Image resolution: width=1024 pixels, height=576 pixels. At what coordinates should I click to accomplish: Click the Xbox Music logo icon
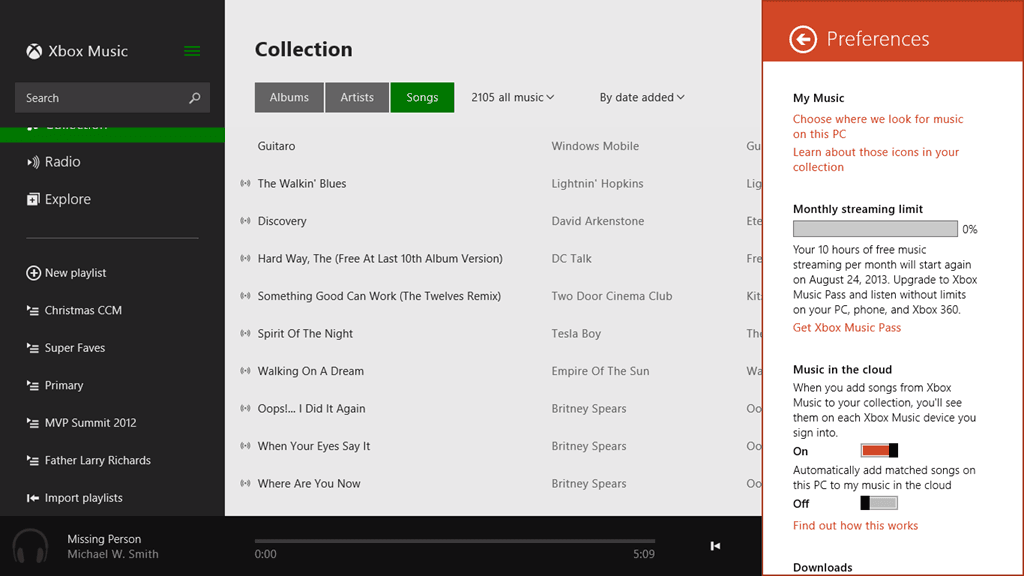coord(34,51)
